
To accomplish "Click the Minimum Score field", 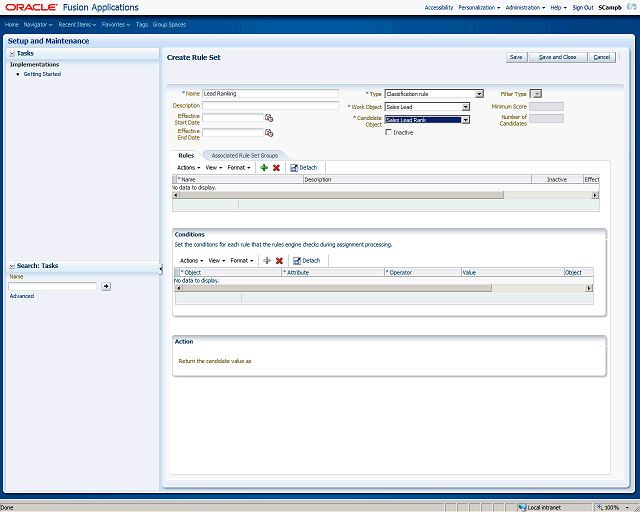I will (x=547, y=107).
